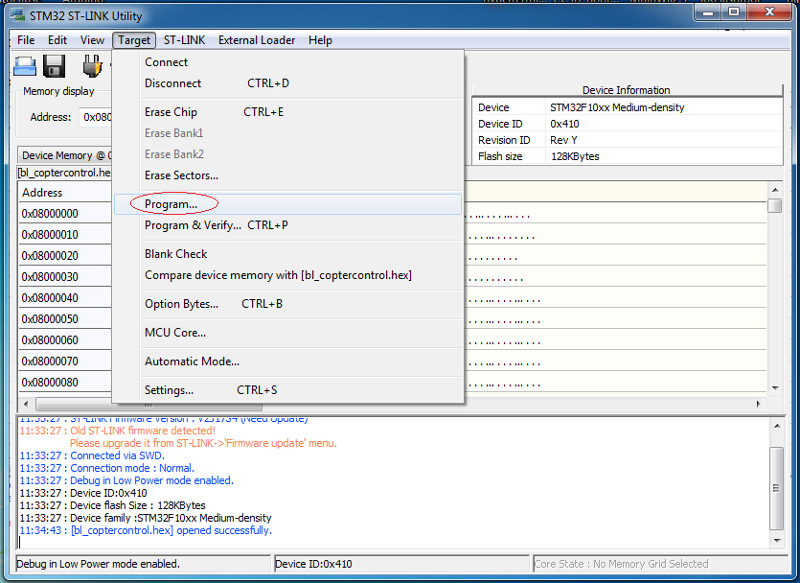Open the Edit menu
Viewport: 800px width, 583px height.
(x=57, y=40)
